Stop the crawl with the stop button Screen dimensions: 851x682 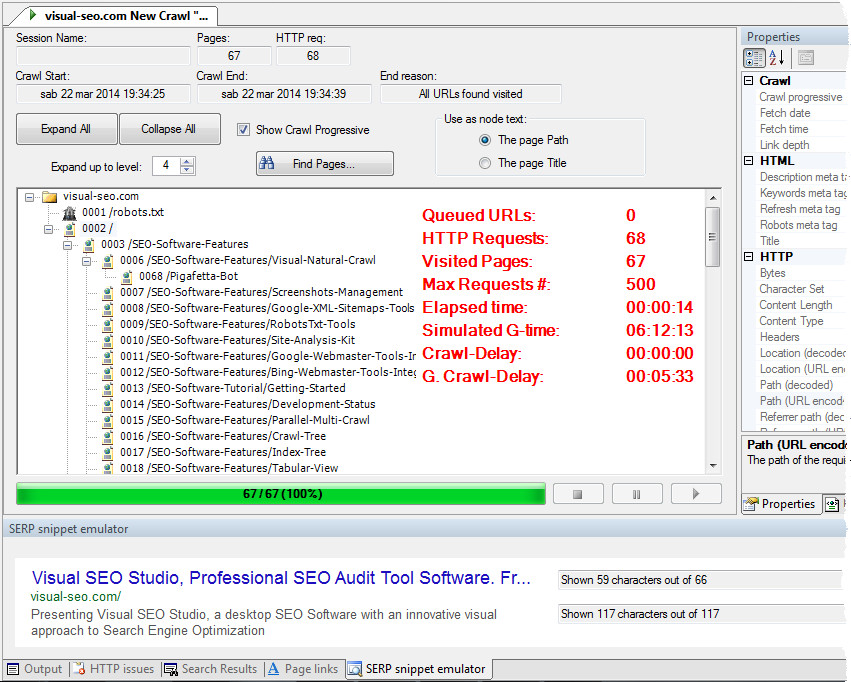point(578,494)
